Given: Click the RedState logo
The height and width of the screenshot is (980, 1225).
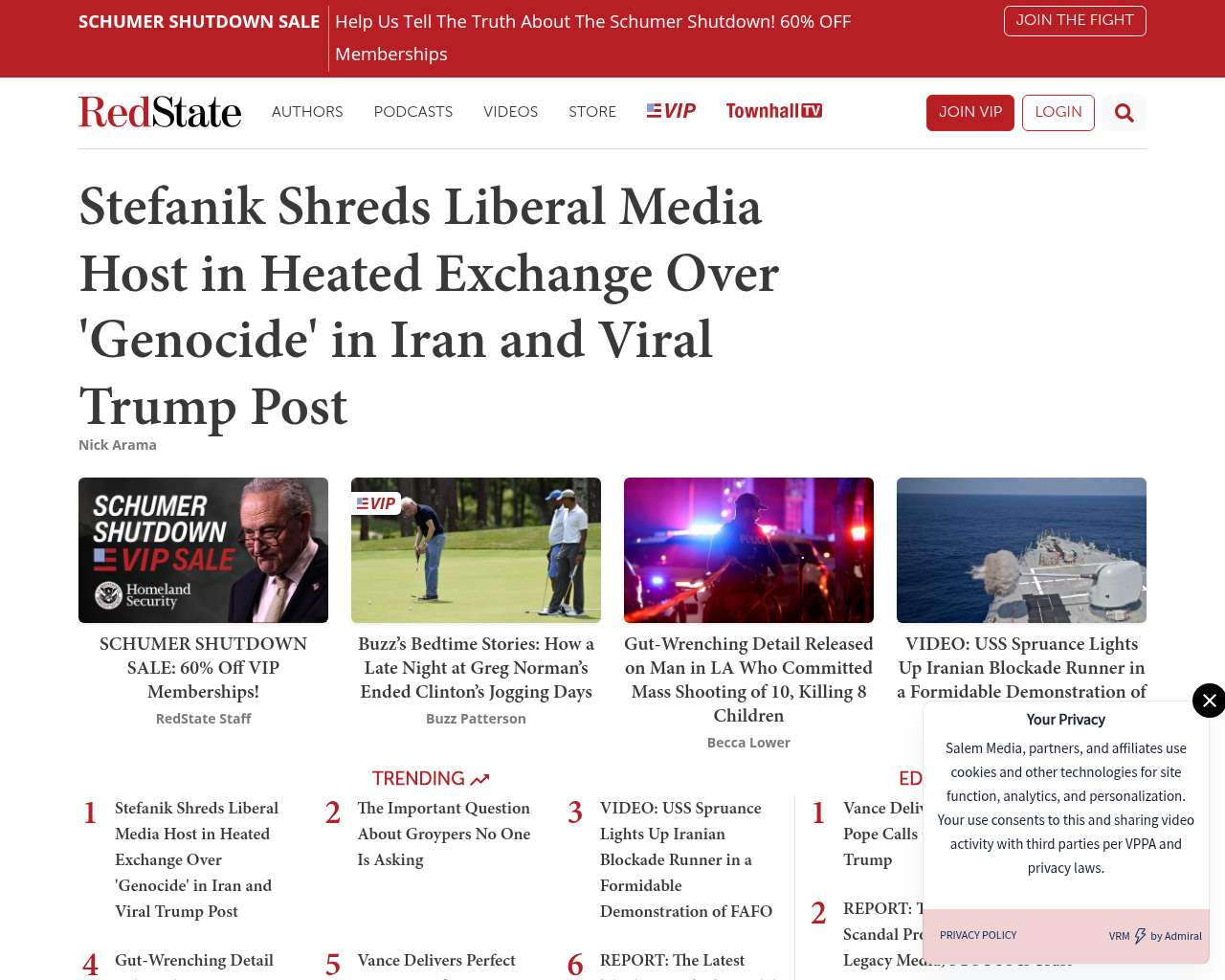Looking at the screenshot, I should pos(160,112).
